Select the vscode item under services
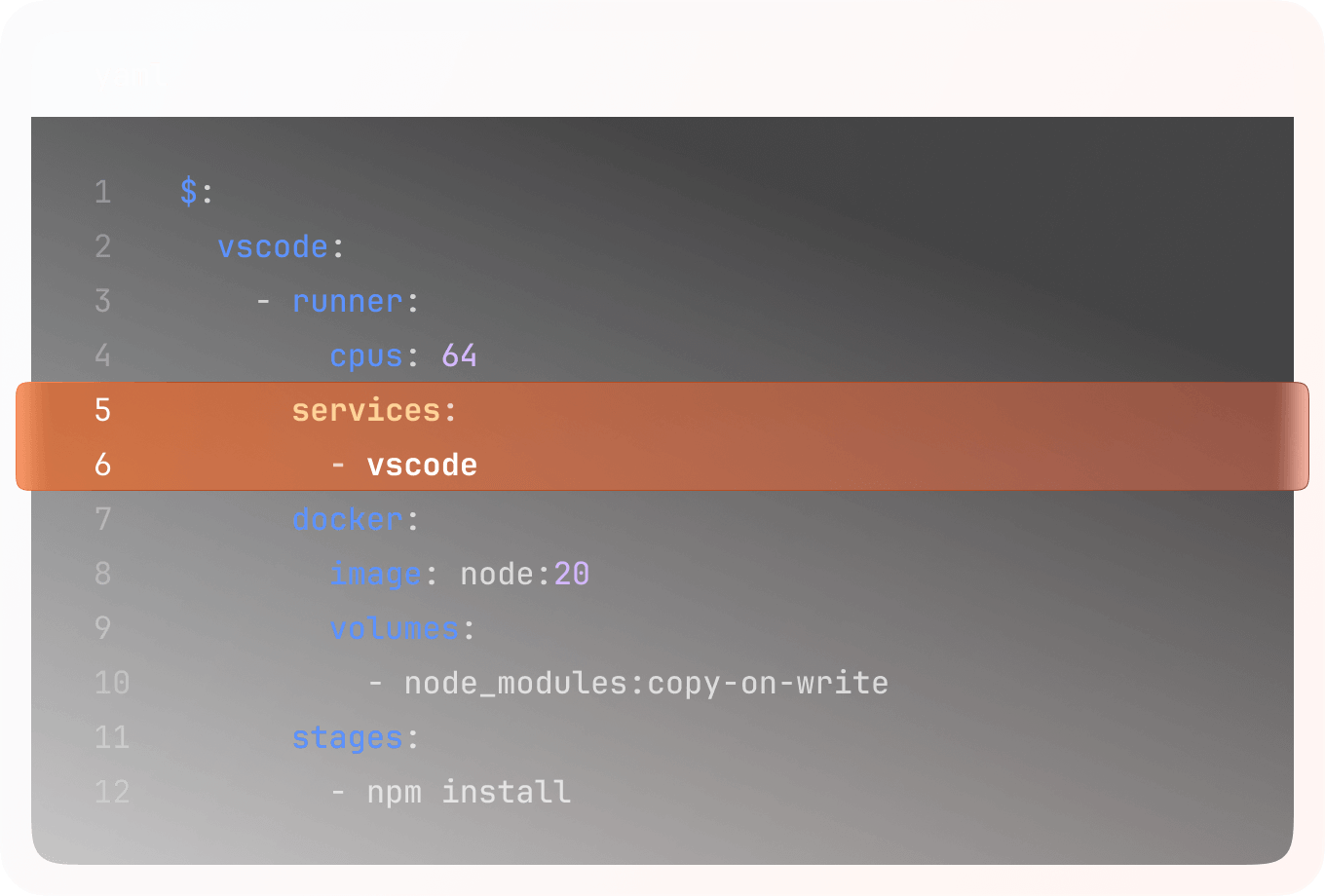The height and width of the screenshot is (896, 1325). click(x=422, y=465)
